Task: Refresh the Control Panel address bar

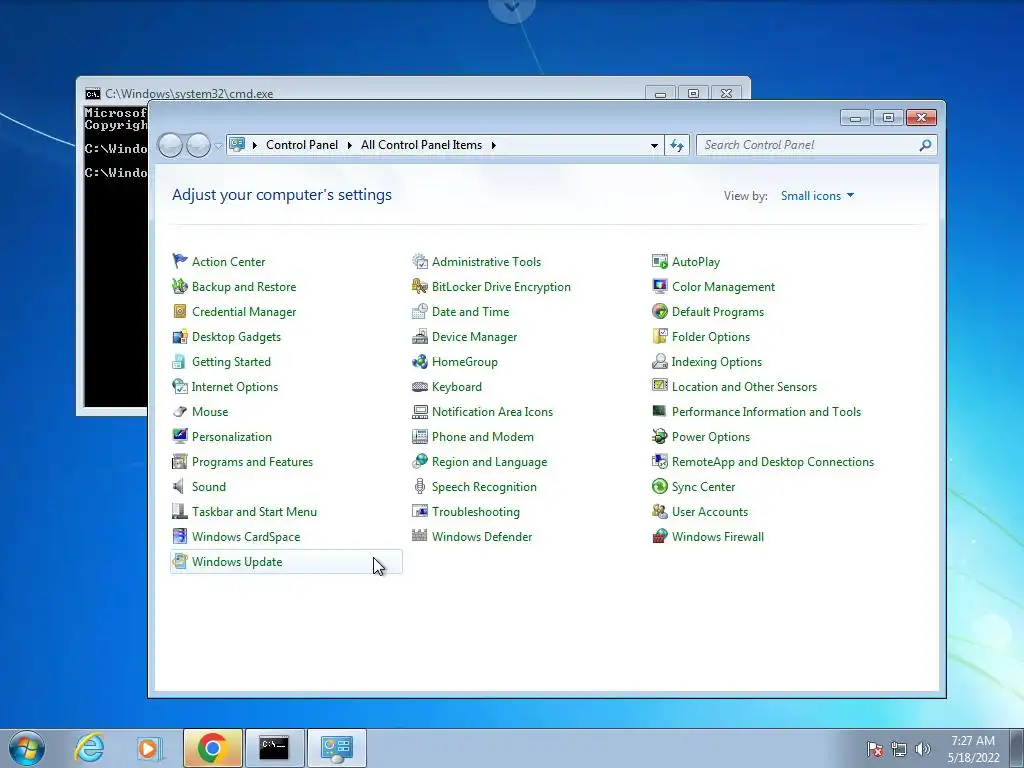Action: point(677,145)
